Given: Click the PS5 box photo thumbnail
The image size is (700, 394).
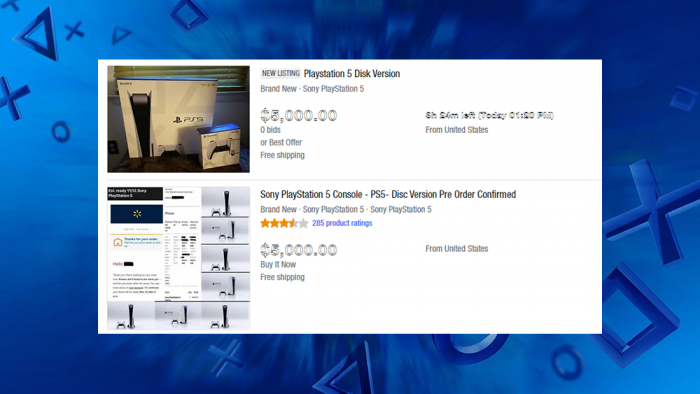Looking at the screenshot, I should point(179,119).
